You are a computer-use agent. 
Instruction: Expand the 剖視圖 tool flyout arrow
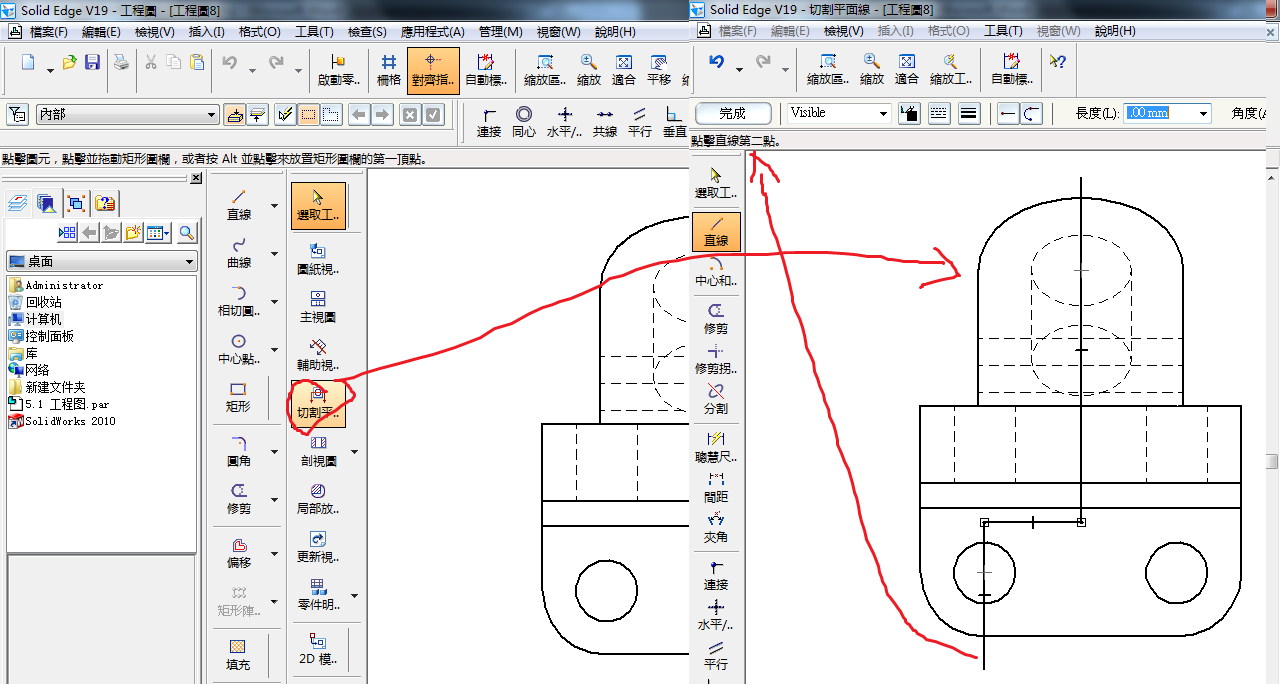point(354,451)
